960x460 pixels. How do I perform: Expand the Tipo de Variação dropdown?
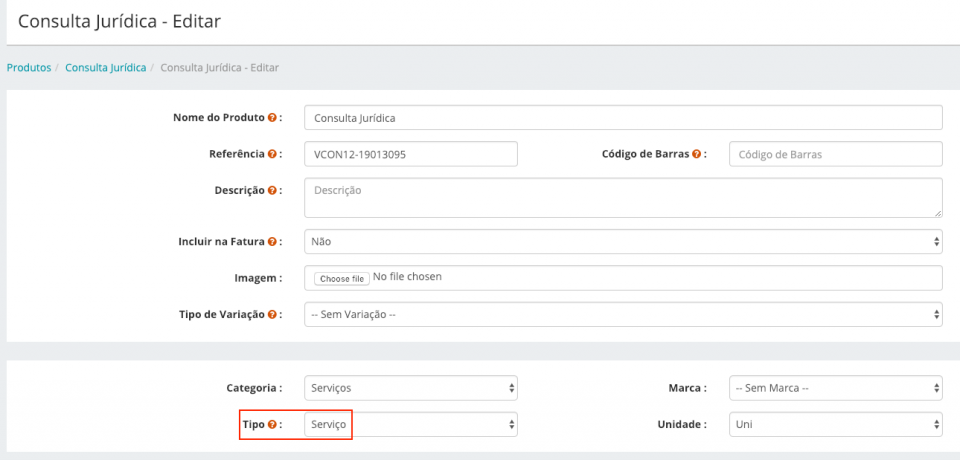(622, 314)
